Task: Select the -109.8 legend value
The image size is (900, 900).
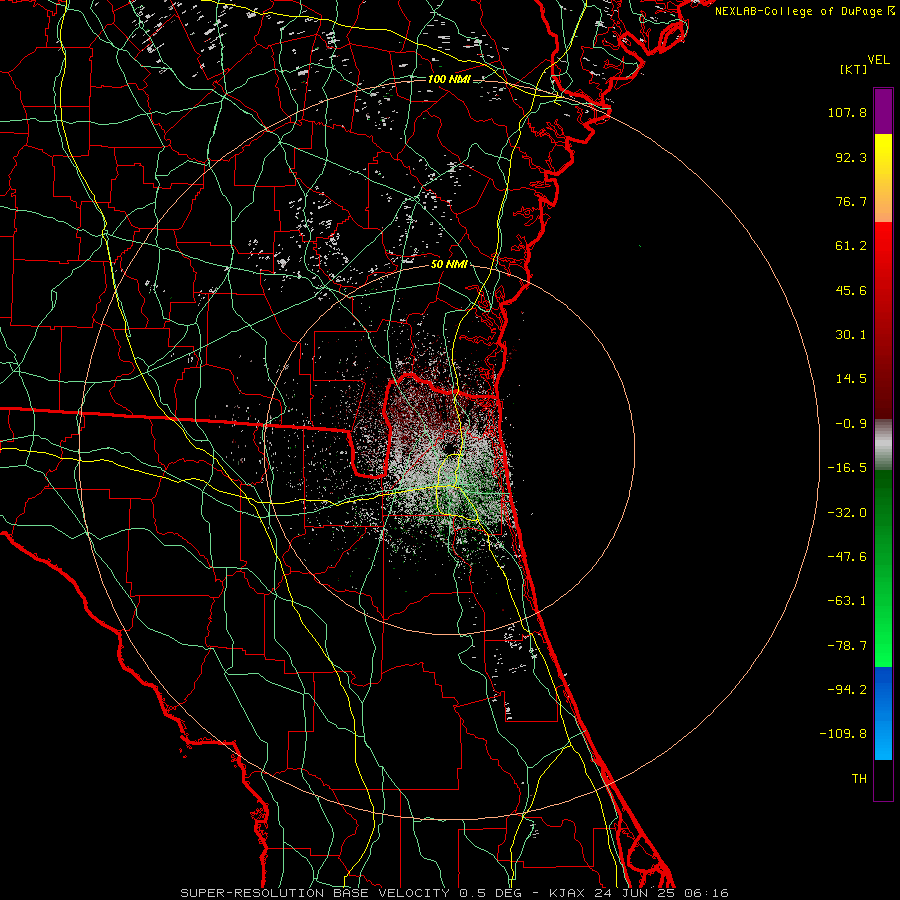Action: (843, 734)
